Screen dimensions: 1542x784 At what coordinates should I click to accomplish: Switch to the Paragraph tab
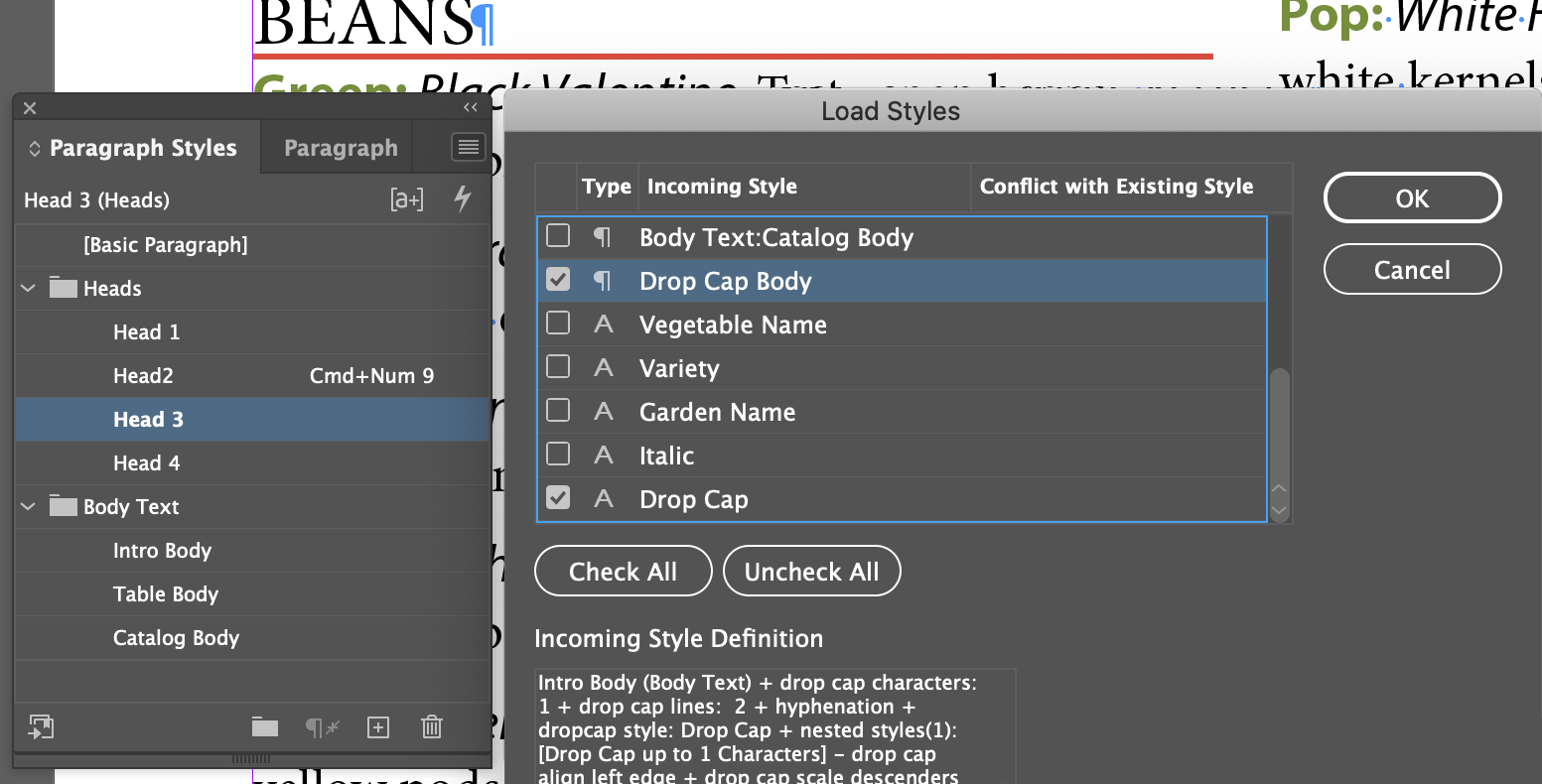click(x=341, y=148)
